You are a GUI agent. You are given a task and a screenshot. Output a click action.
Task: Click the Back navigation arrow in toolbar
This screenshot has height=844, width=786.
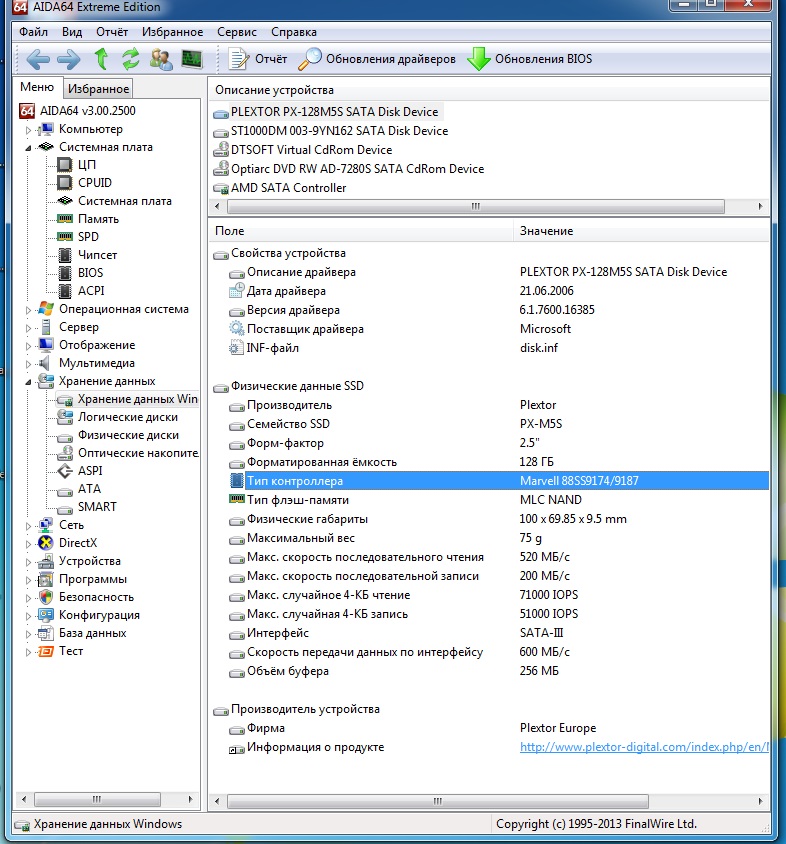(x=38, y=59)
